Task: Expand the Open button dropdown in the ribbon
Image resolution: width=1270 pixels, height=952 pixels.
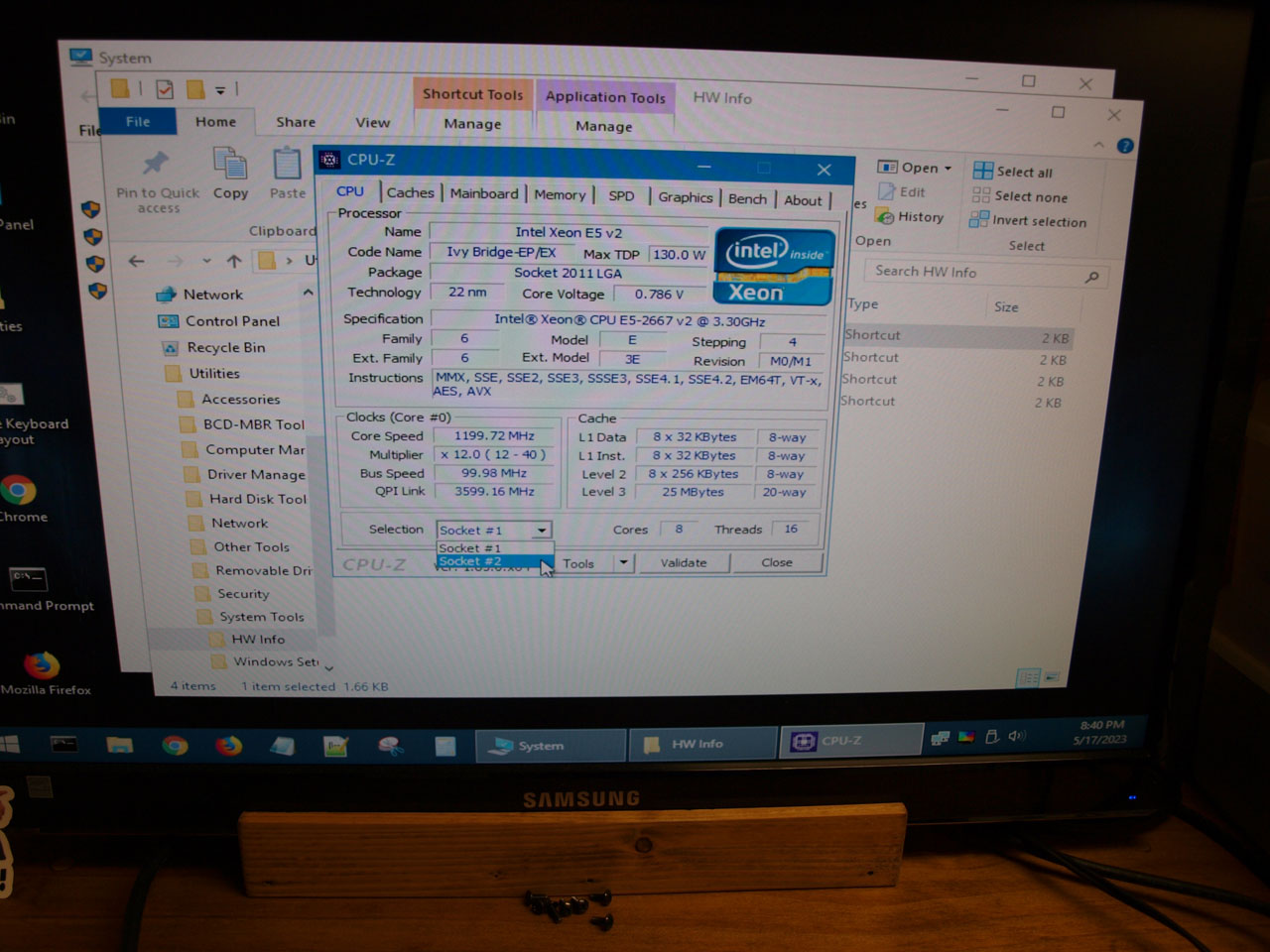Action: coord(948,168)
